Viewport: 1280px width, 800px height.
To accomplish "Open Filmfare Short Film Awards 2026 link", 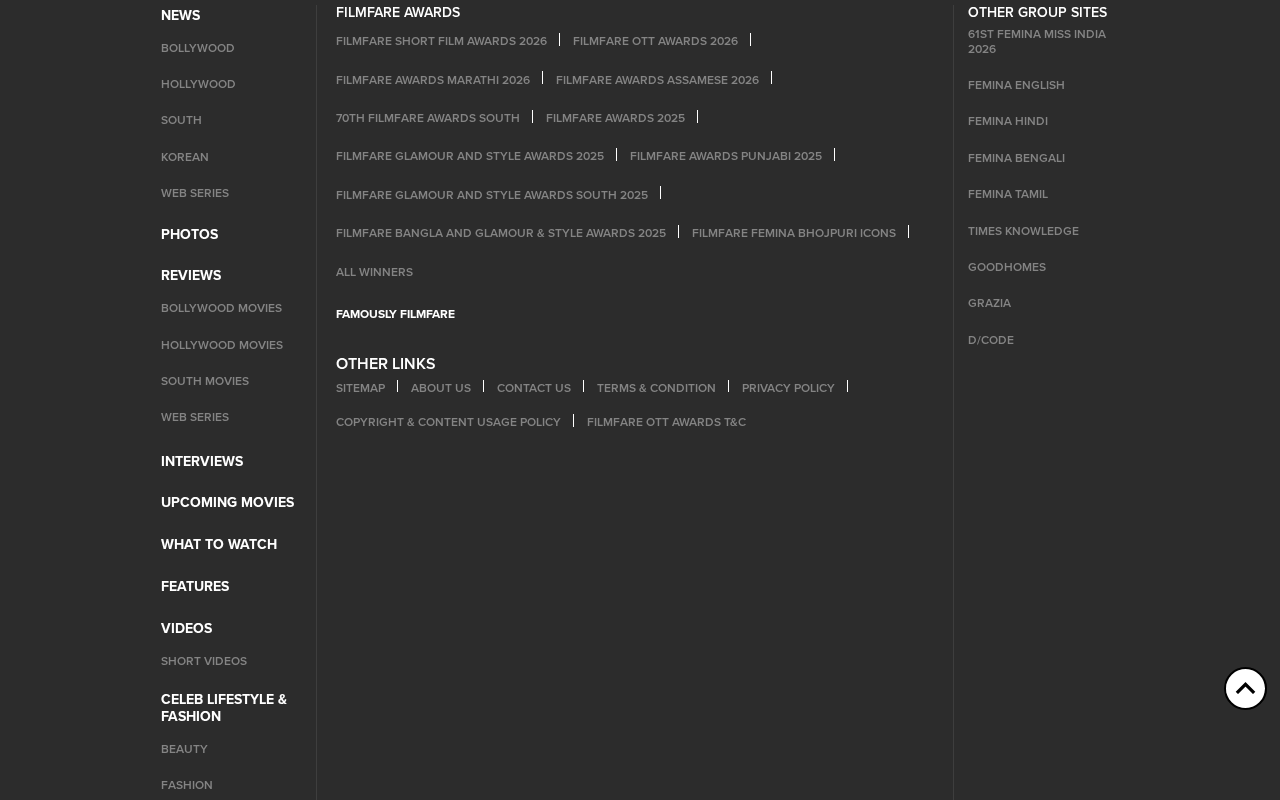I will tap(441, 41).
